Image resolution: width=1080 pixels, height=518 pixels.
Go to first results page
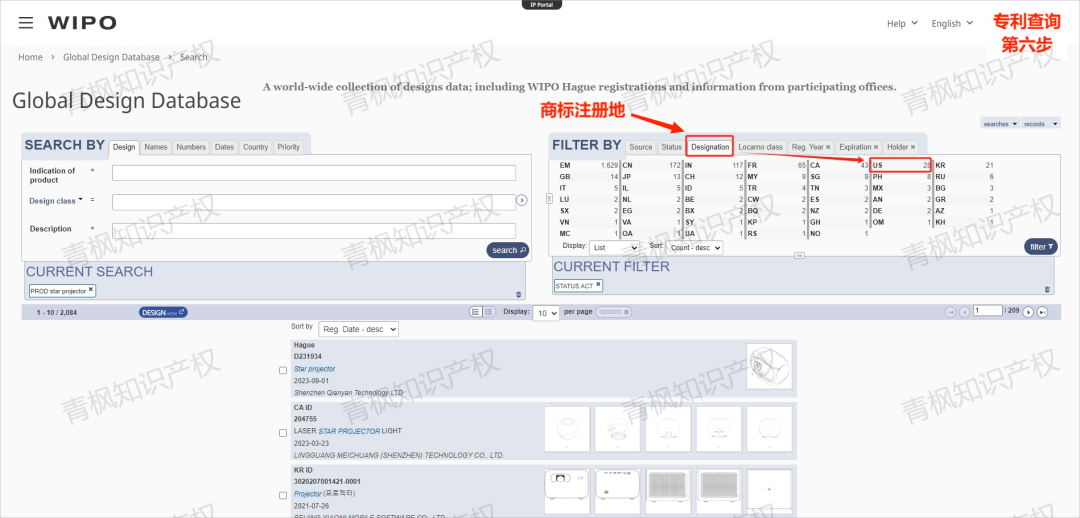tap(951, 312)
